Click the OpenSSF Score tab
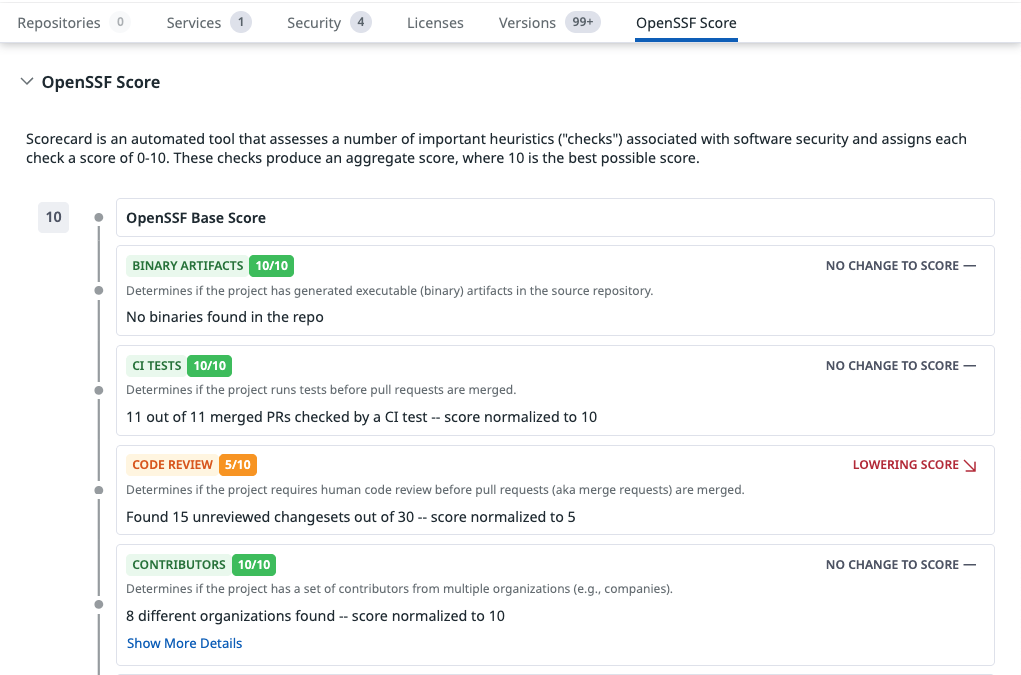Viewport: 1021px width, 675px height. [x=686, y=23]
